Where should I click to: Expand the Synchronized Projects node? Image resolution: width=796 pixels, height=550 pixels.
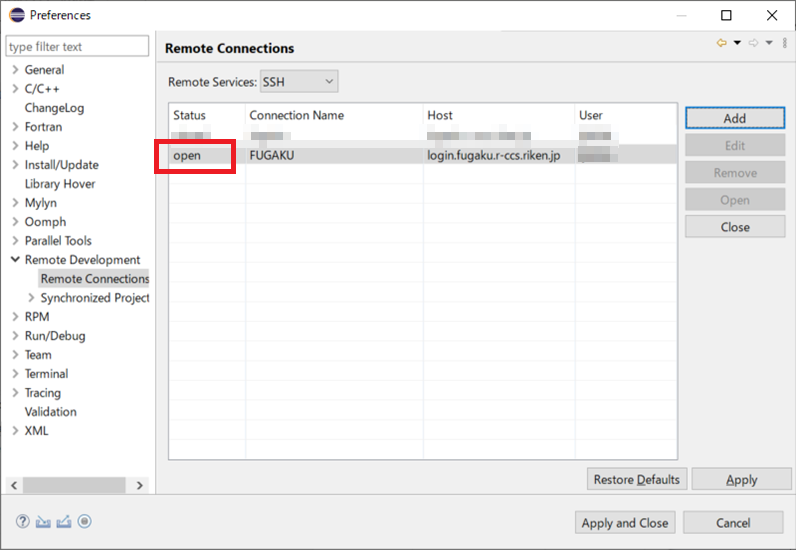(31, 298)
